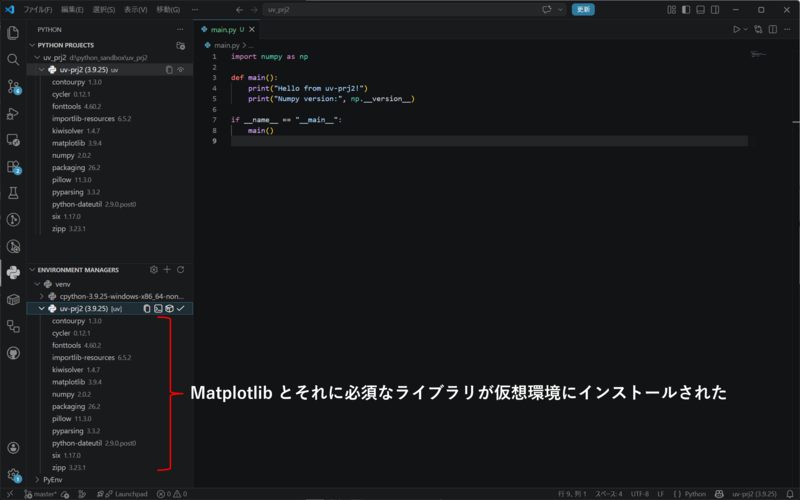This screenshot has height=500, width=800.
Task: Click the notifications bell in status bar
Action: pyautogui.click(x=790, y=494)
